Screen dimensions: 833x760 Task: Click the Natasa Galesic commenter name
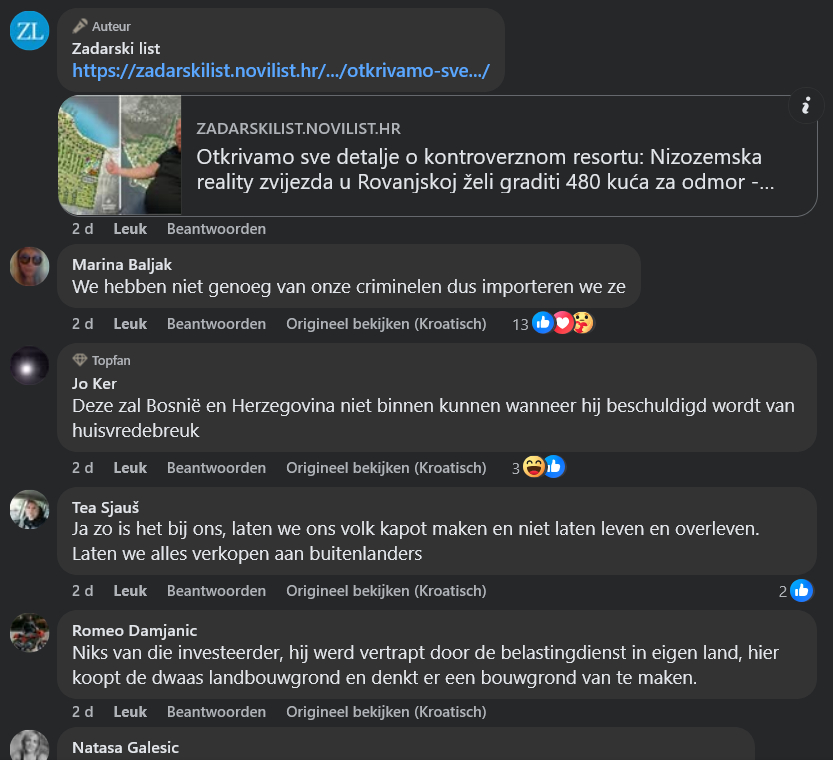coord(125,747)
